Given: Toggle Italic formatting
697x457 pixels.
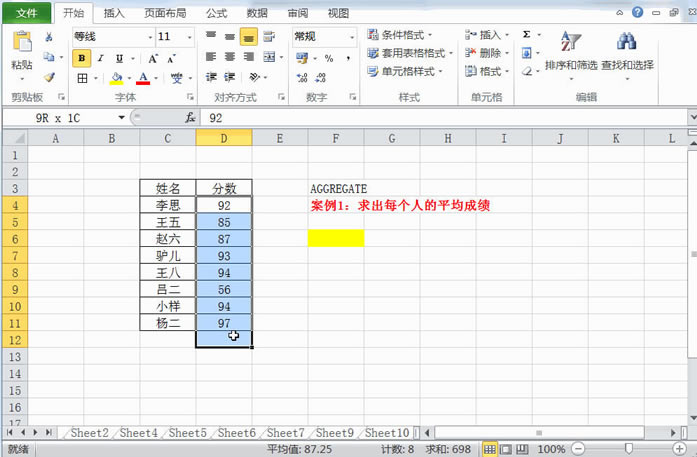Looking at the screenshot, I should pos(101,58).
